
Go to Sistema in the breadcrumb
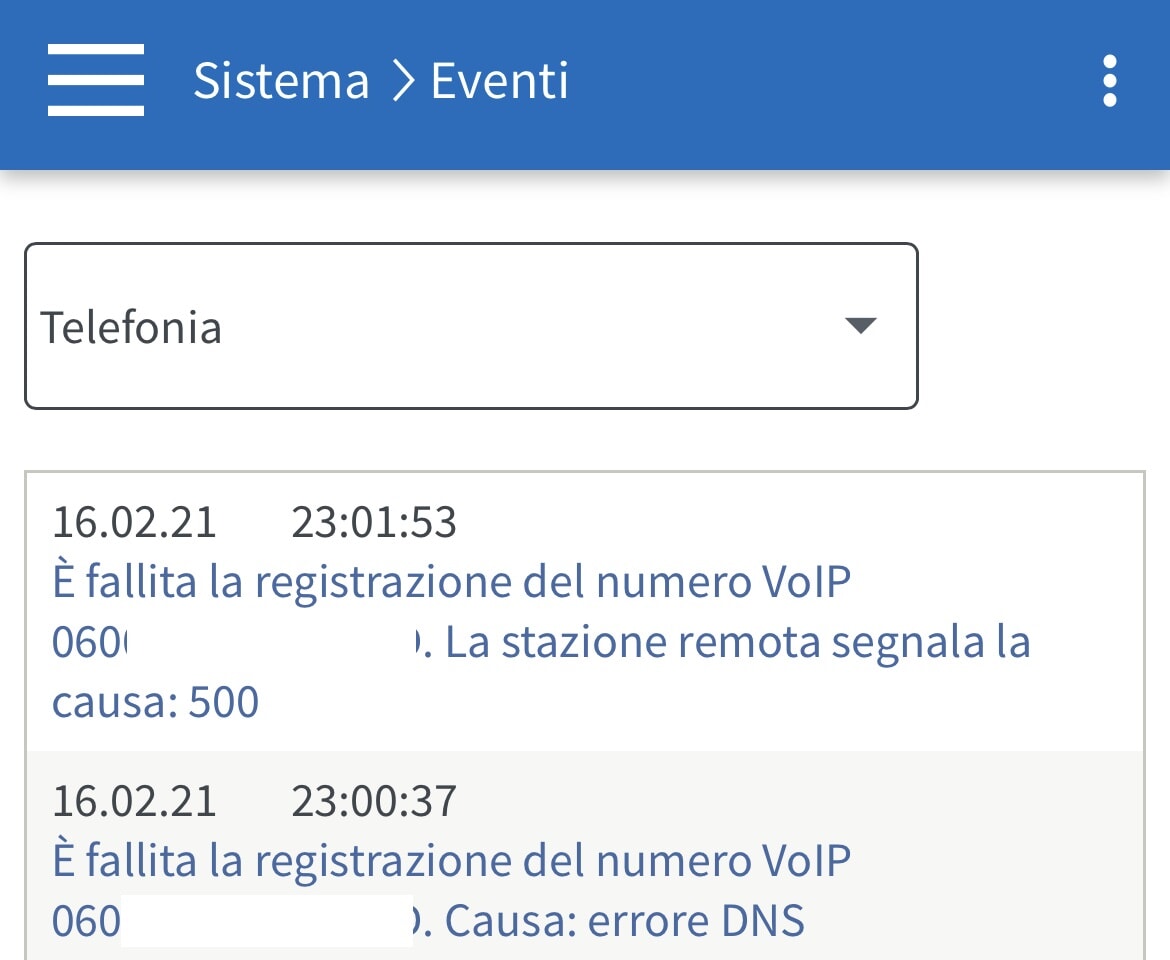click(x=281, y=81)
